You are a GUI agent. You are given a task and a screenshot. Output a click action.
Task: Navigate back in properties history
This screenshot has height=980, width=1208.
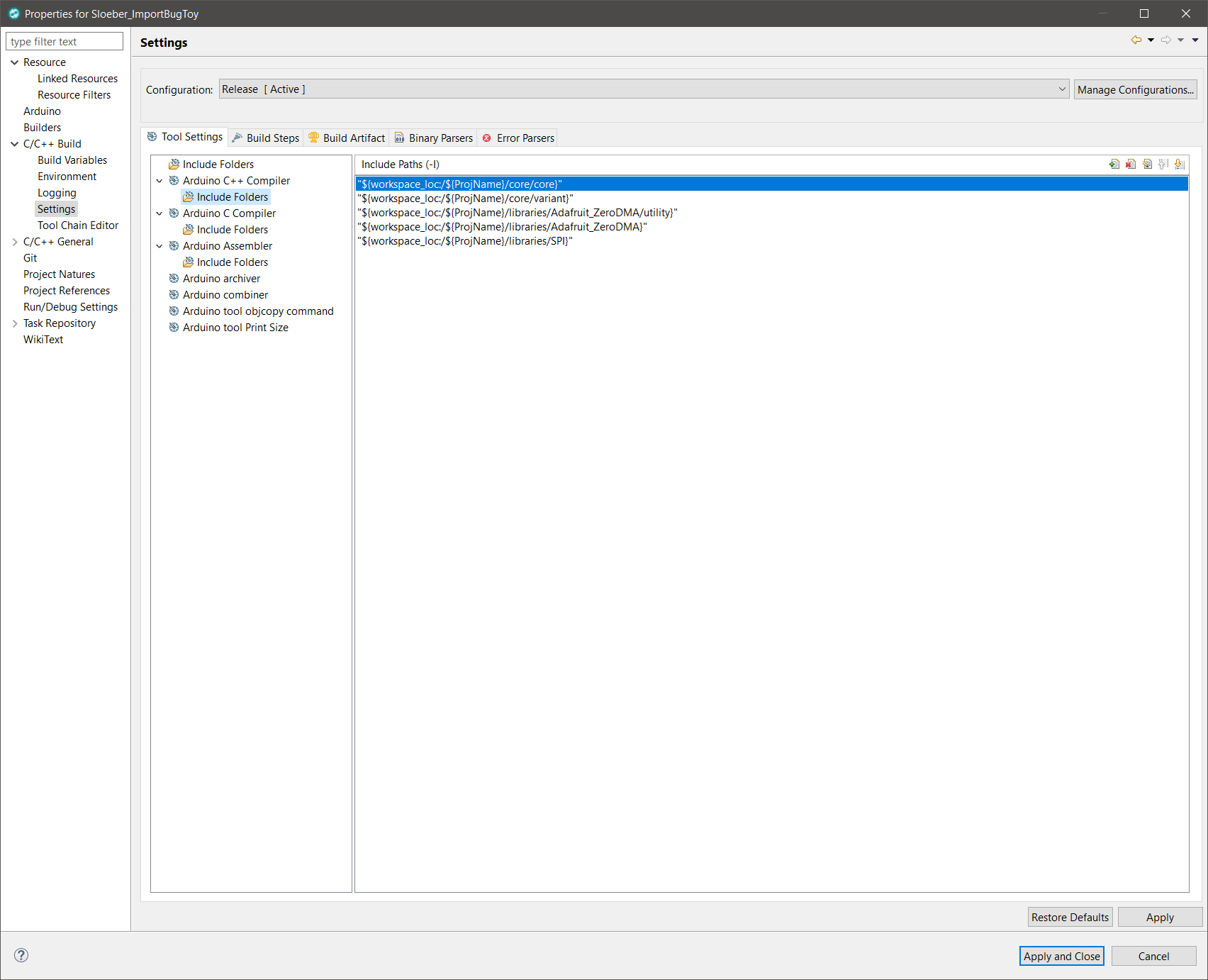[x=1136, y=40]
